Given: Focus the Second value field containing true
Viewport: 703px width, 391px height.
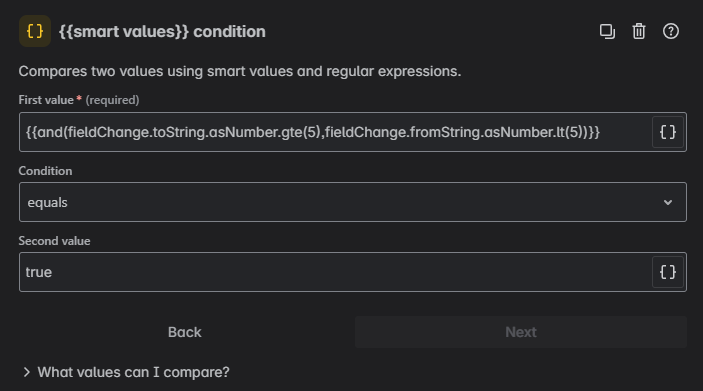Looking at the screenshot, I should [335, 272].
